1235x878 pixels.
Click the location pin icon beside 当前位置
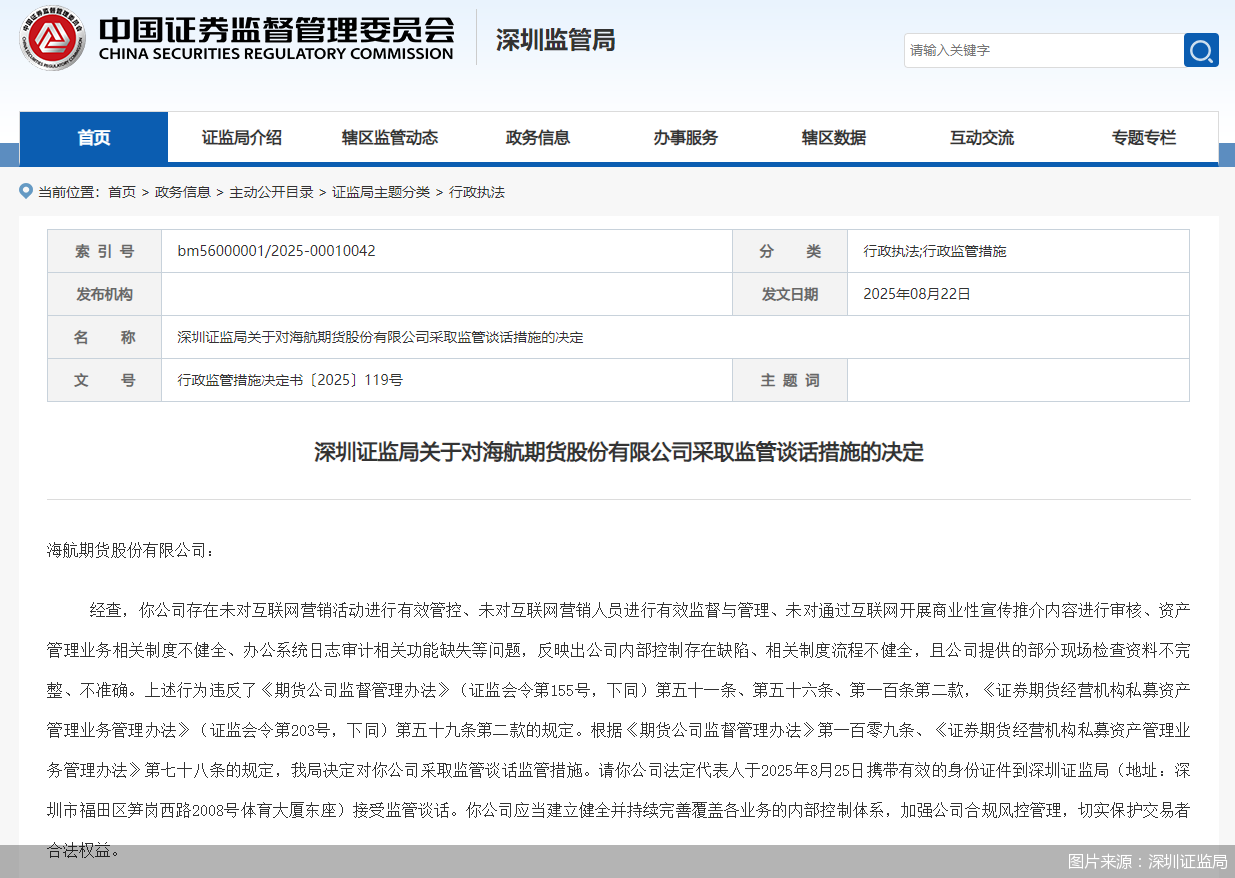click(25, 190)
